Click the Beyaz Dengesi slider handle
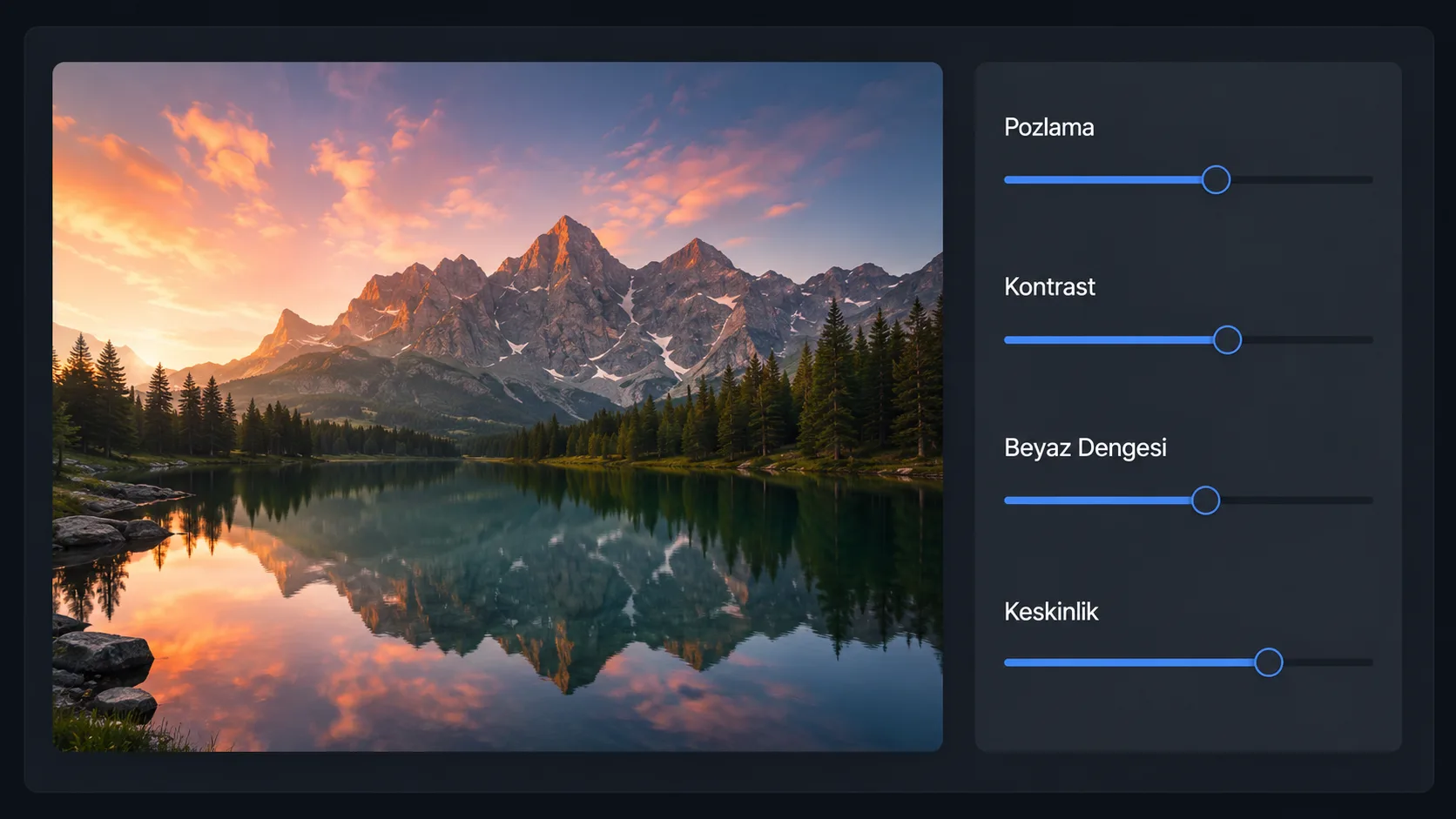Screen dimensions: 1456x819 pos(1205,500)
